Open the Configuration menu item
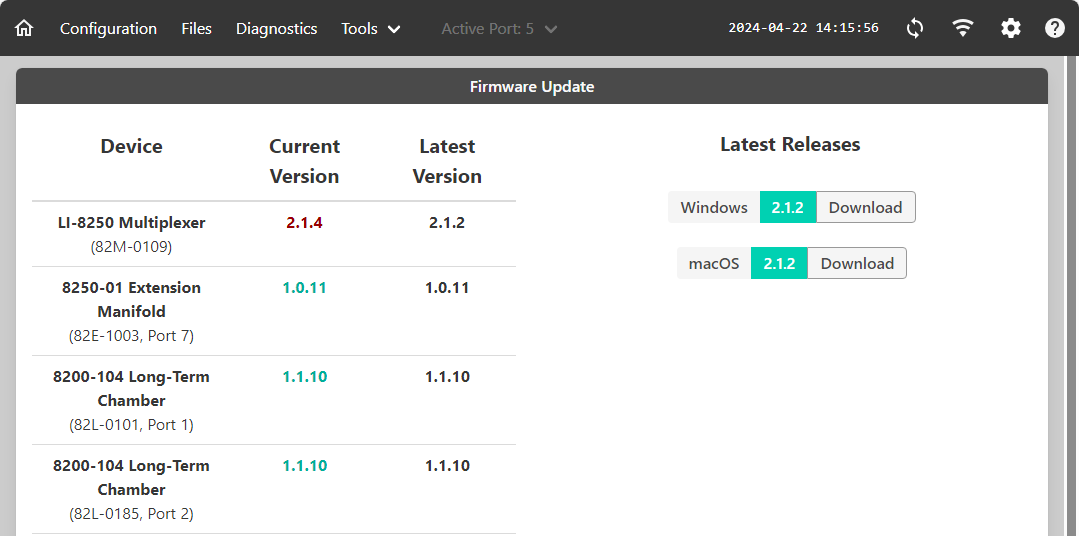The height and width of the screenshot is (536, 1079). point(108,29)
